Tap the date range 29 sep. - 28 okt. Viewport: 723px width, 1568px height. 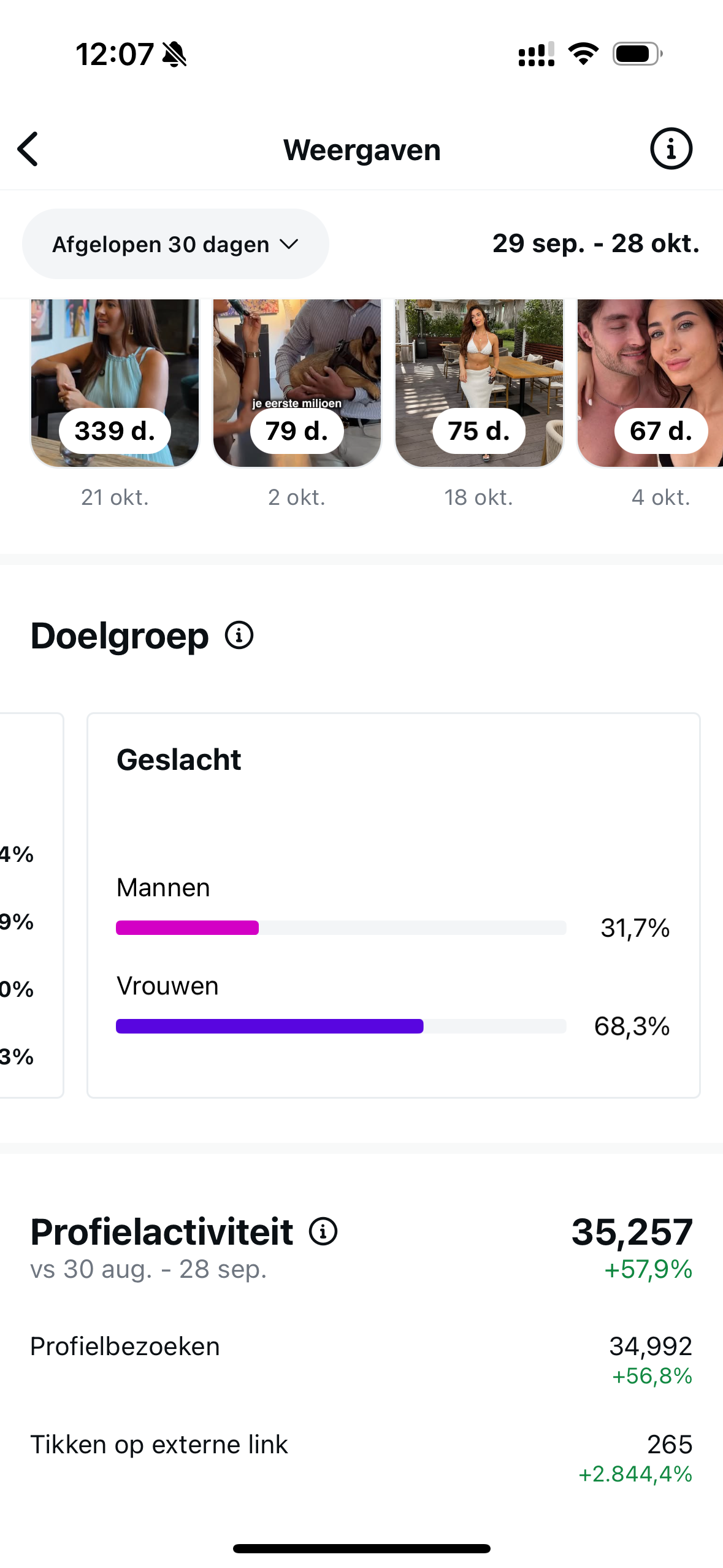pos(595,244)
